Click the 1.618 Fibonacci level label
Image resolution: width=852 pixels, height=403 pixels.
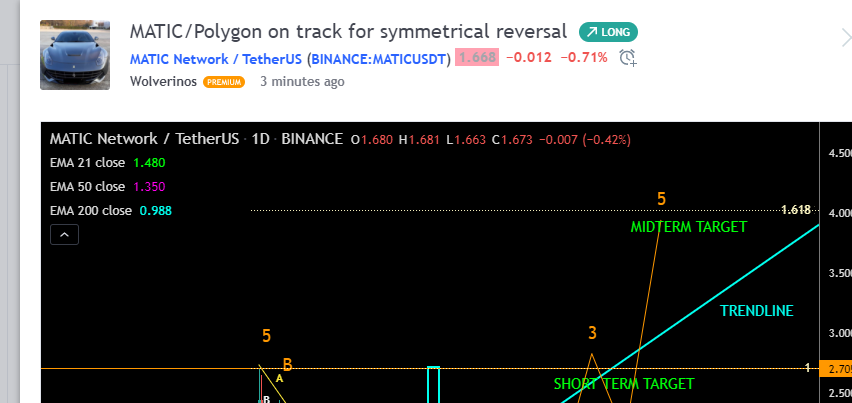point(795,210)
